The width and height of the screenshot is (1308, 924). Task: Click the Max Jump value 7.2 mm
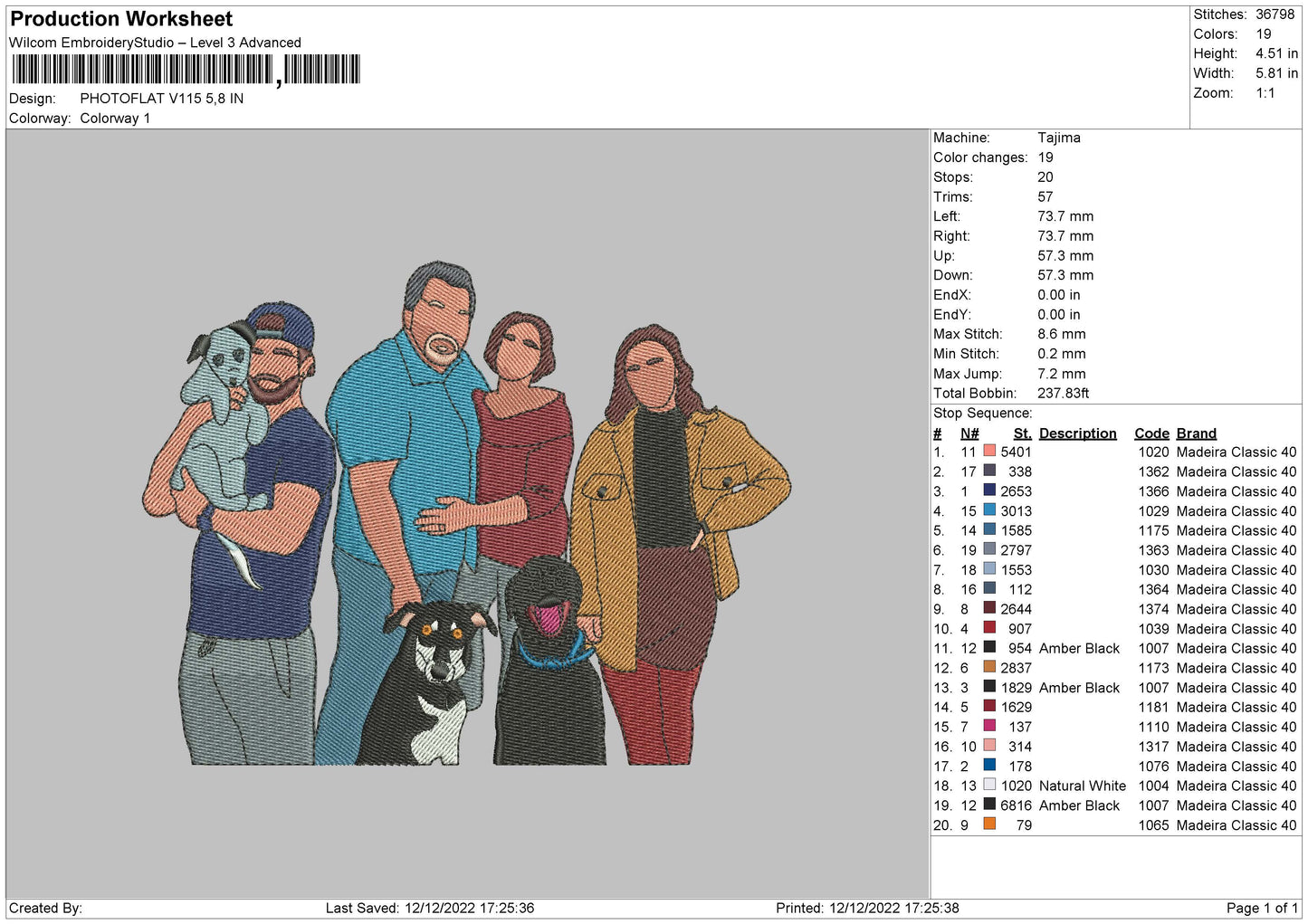[1061, 374]
